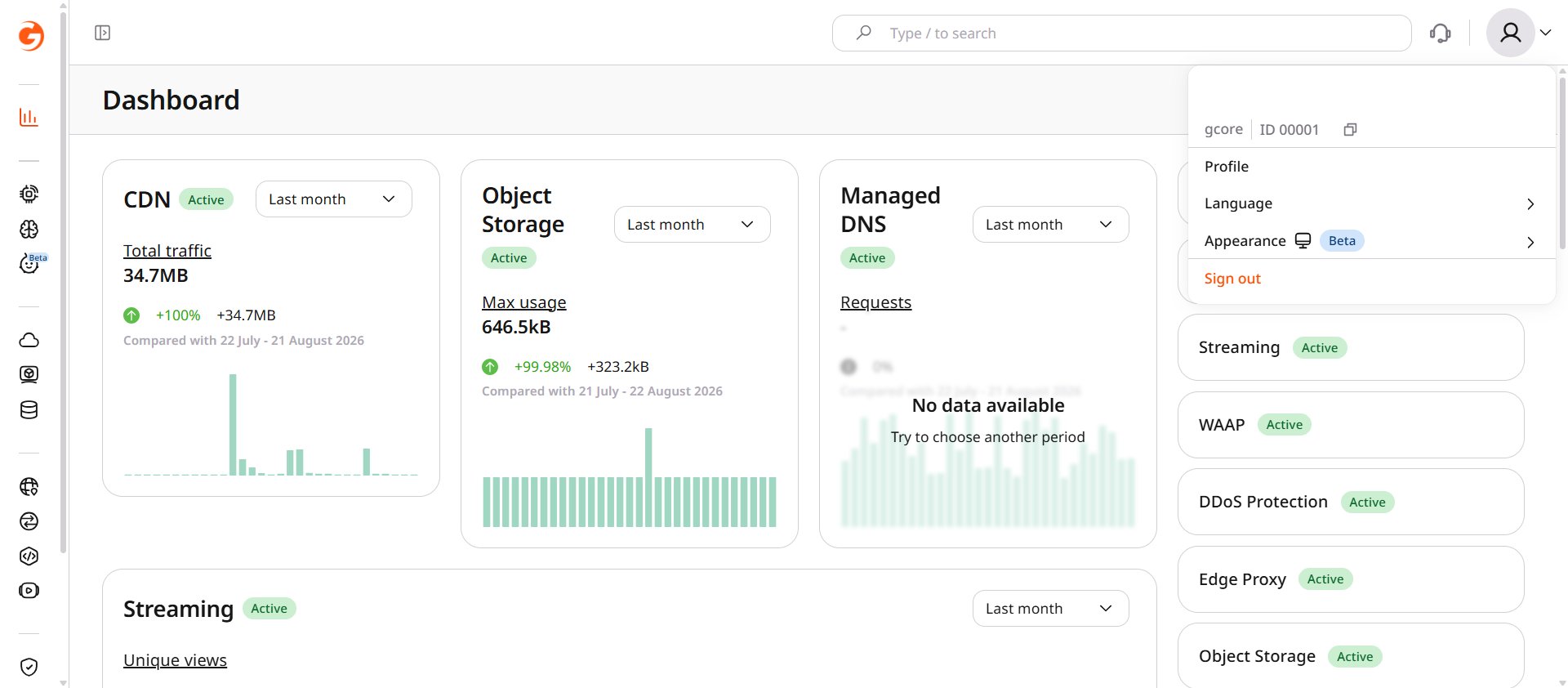Copy the account ID 00001
This screenshot has height=688, width=1568.
[1350, 130]
